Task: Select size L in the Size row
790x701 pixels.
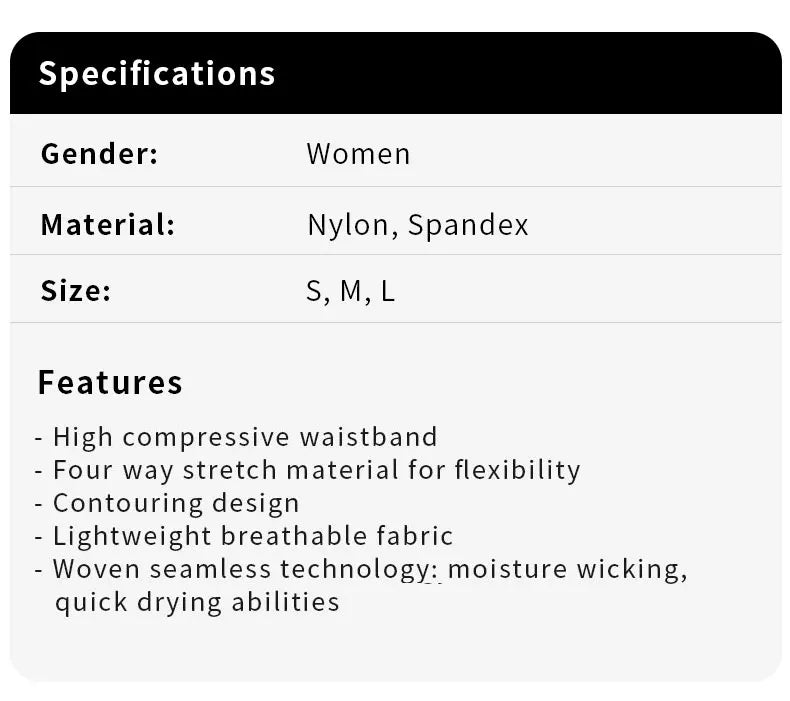Action: 387,292
